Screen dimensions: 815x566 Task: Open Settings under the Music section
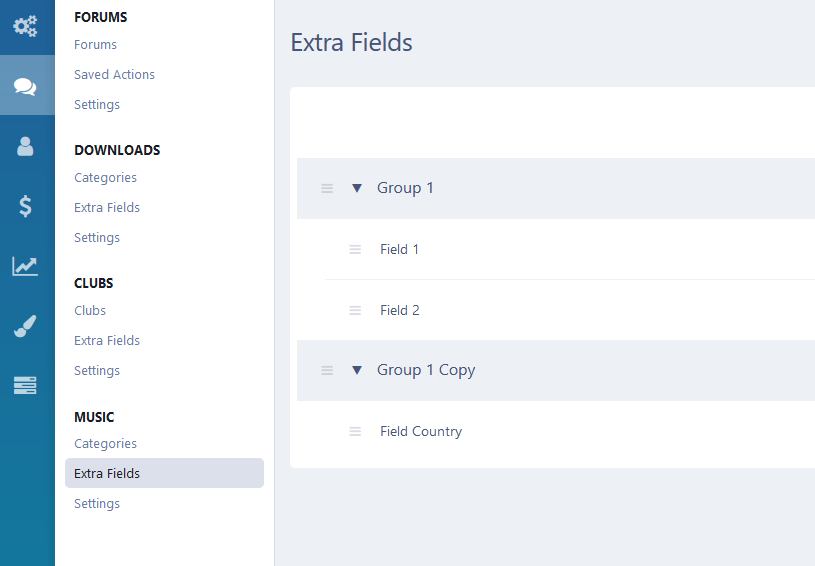(x=97, y=504)
